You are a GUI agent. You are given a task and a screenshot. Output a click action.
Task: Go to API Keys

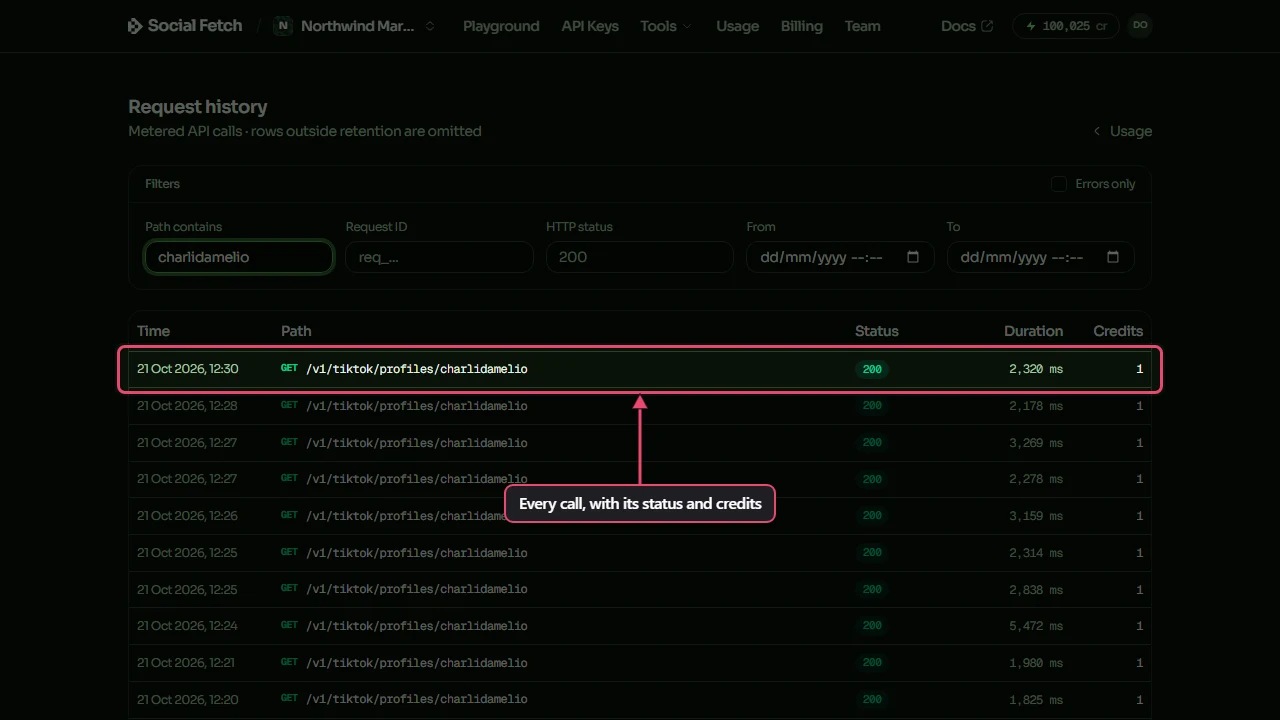click(x=590, y=26)
